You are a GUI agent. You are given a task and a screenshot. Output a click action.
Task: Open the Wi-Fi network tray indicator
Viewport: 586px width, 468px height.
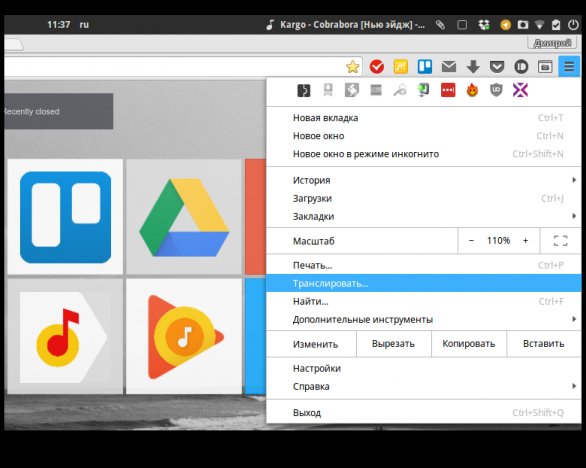click(x=539, y=25)
